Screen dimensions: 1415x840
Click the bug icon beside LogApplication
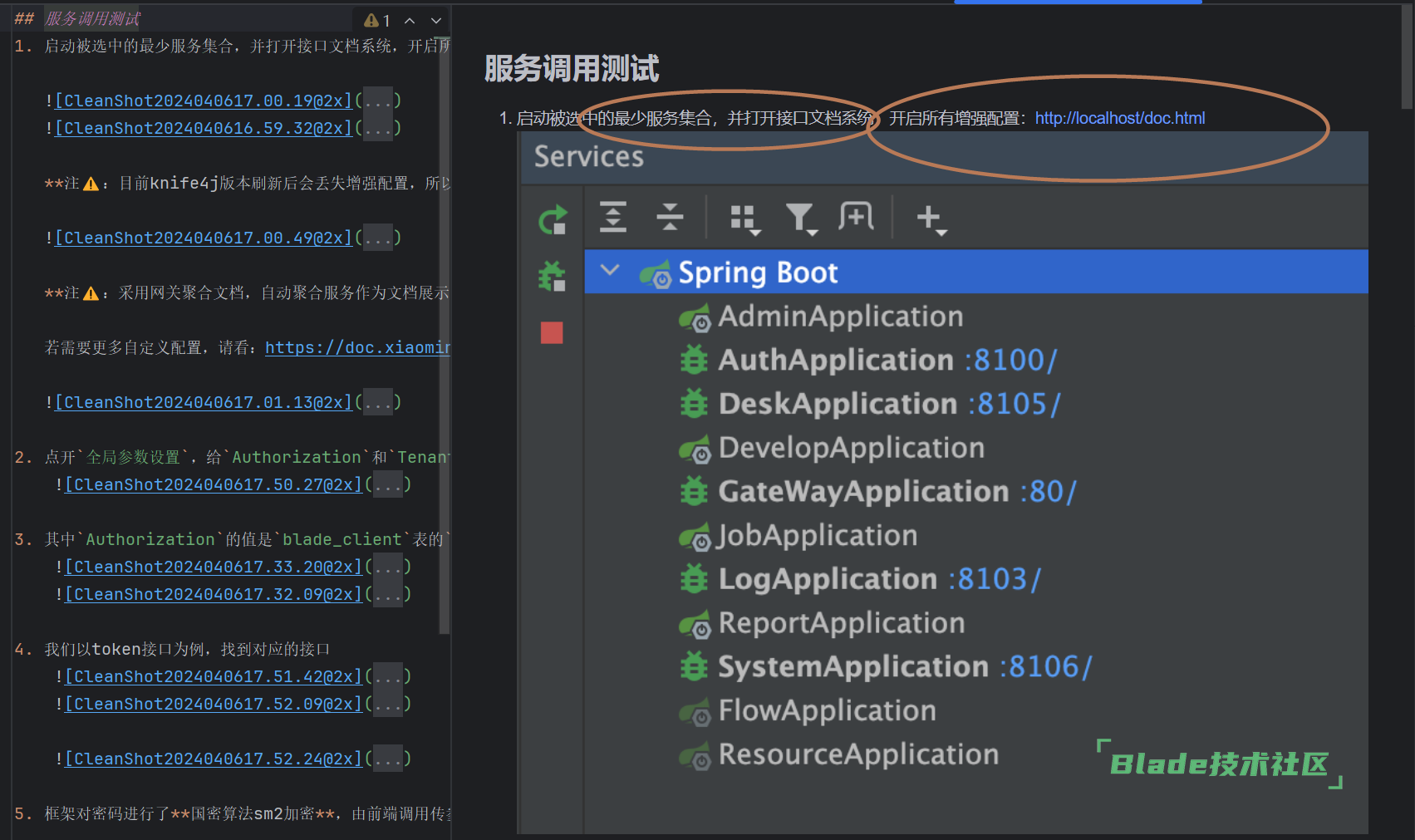point(694,579)
